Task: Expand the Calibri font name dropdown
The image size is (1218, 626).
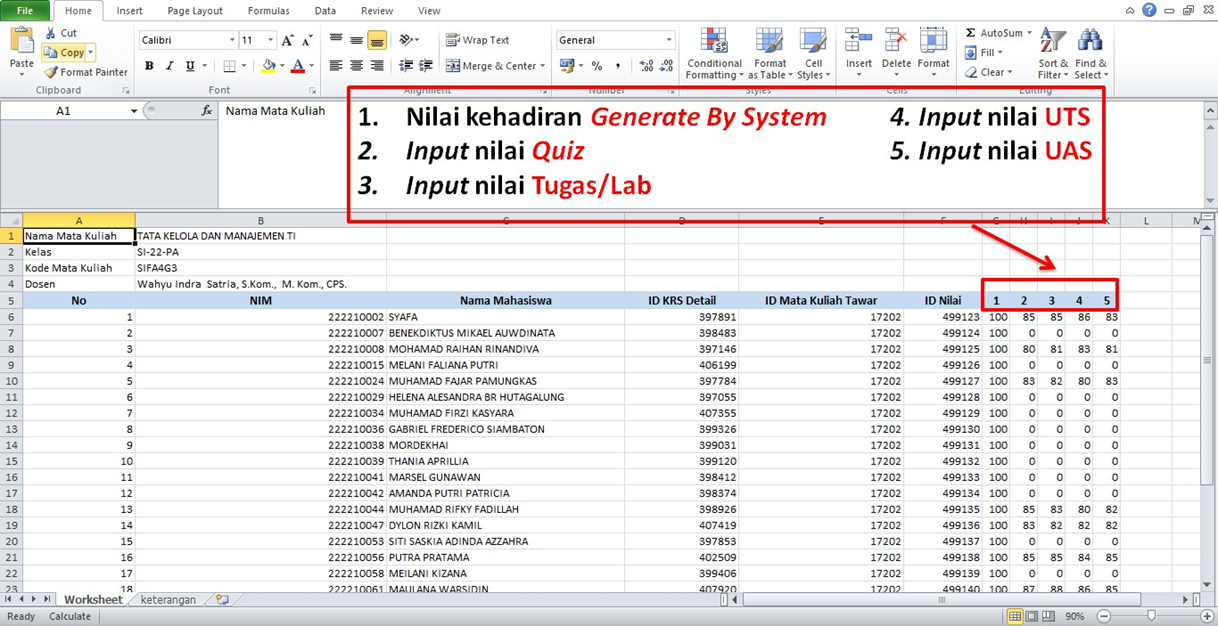Action: tap(230, 41)
